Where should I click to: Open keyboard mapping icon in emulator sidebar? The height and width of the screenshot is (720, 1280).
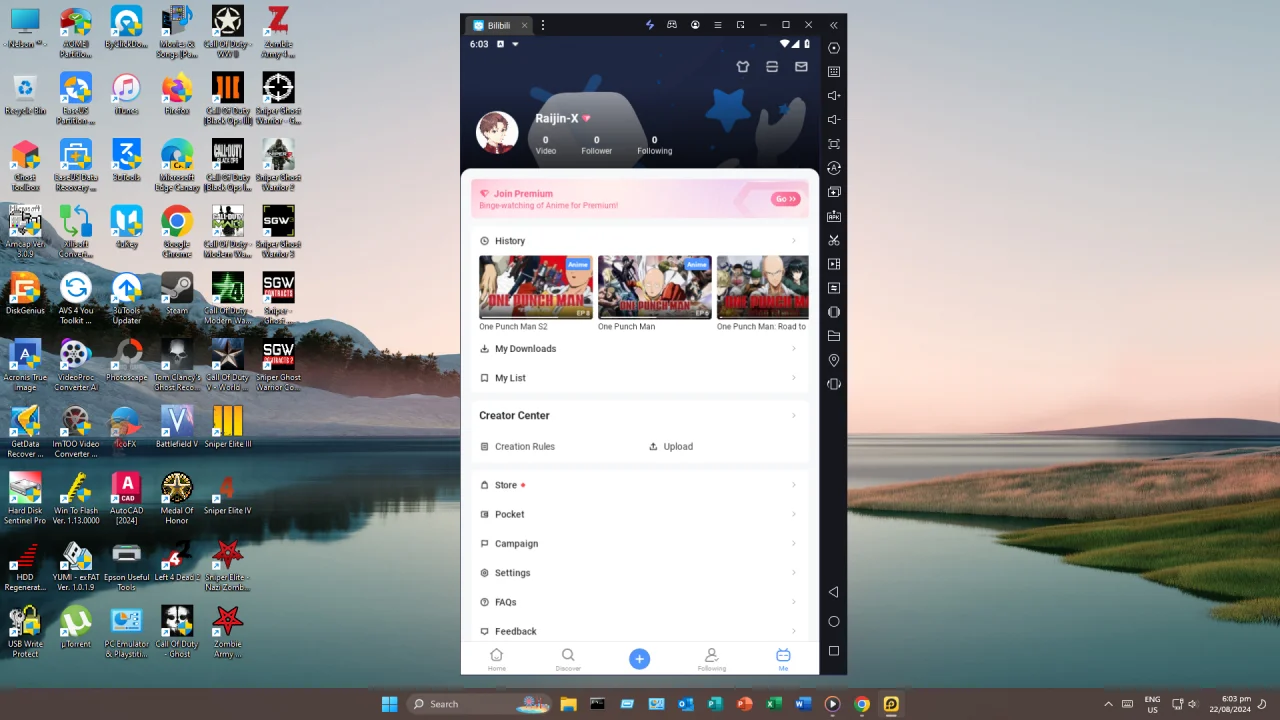click(834, 72)
